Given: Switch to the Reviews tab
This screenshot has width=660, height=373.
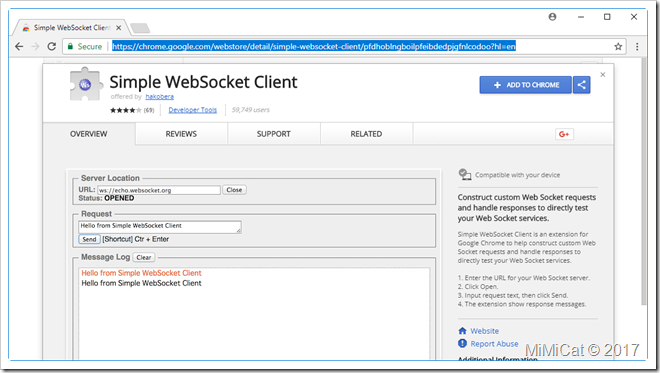Looking at the screenshot, I should tap(181, 134).
